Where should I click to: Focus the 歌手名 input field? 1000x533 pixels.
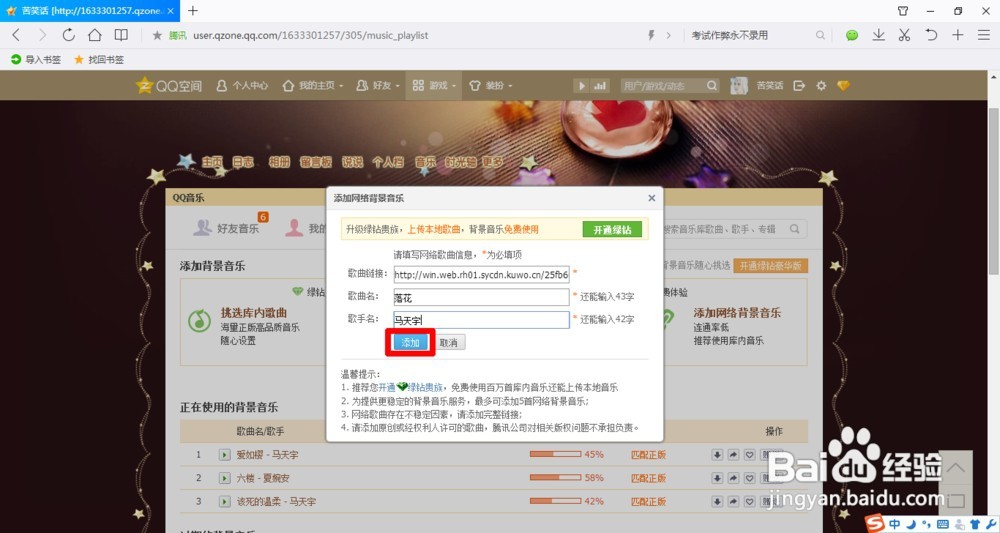482,319
